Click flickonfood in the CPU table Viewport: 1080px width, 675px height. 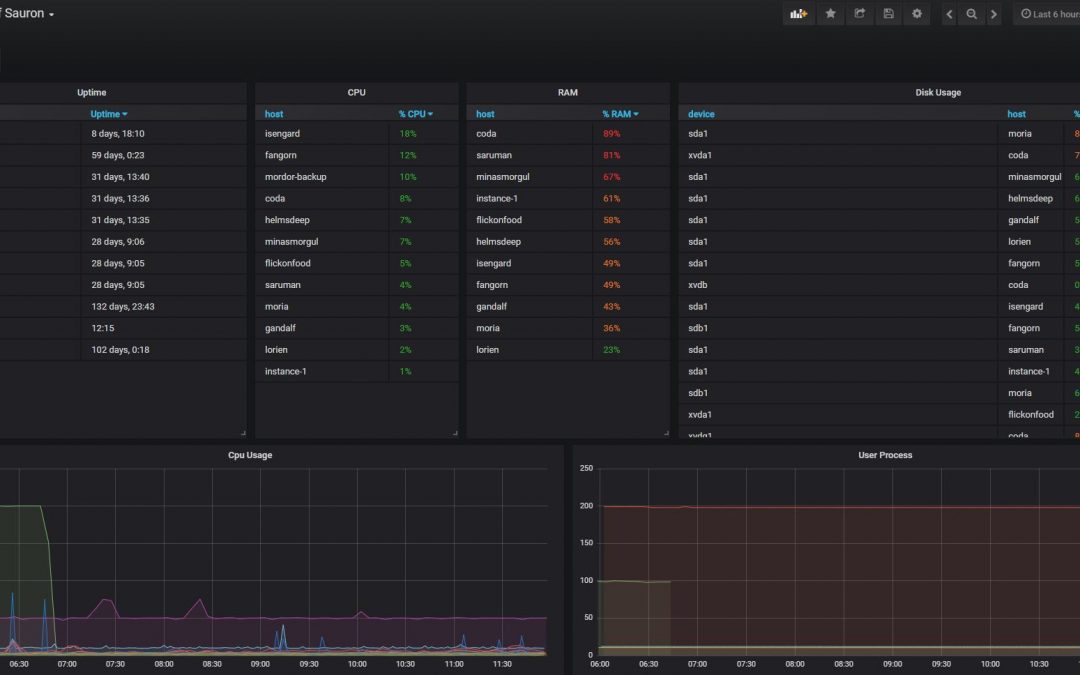(287, 263)
